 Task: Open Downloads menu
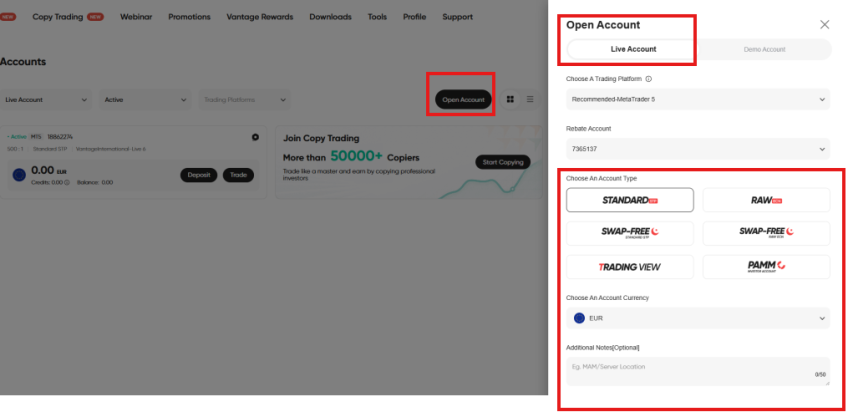(x=330, y=17)
